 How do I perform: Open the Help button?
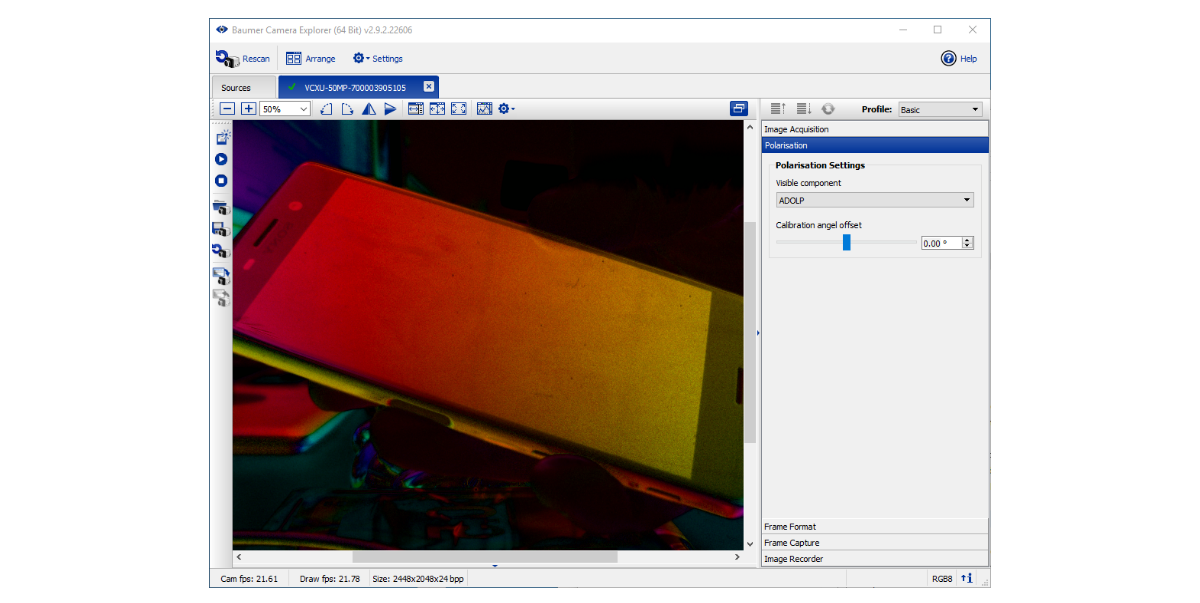click(x=958, y=59)
